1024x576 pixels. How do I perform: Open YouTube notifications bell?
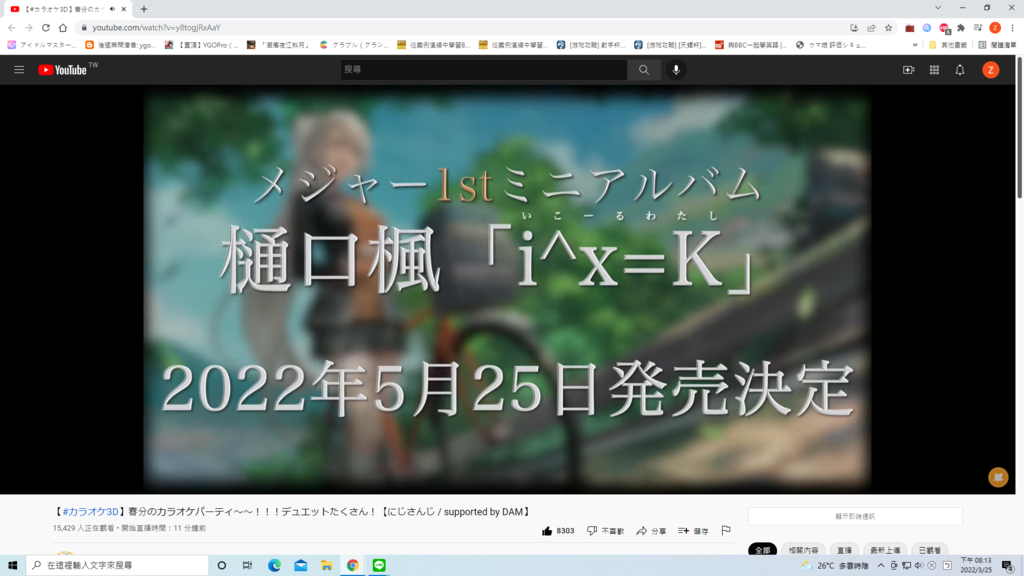(x=960, y=70)
